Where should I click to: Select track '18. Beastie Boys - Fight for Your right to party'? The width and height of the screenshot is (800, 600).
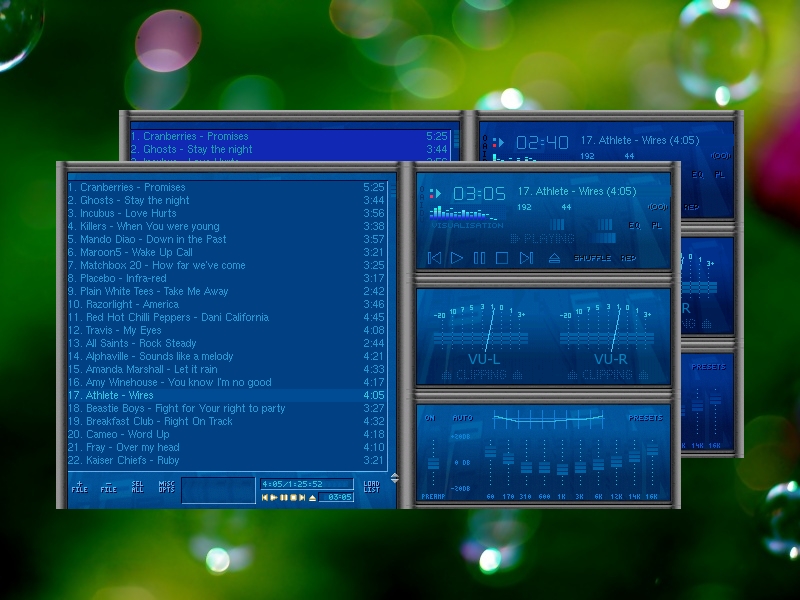[x=227, y=408]
